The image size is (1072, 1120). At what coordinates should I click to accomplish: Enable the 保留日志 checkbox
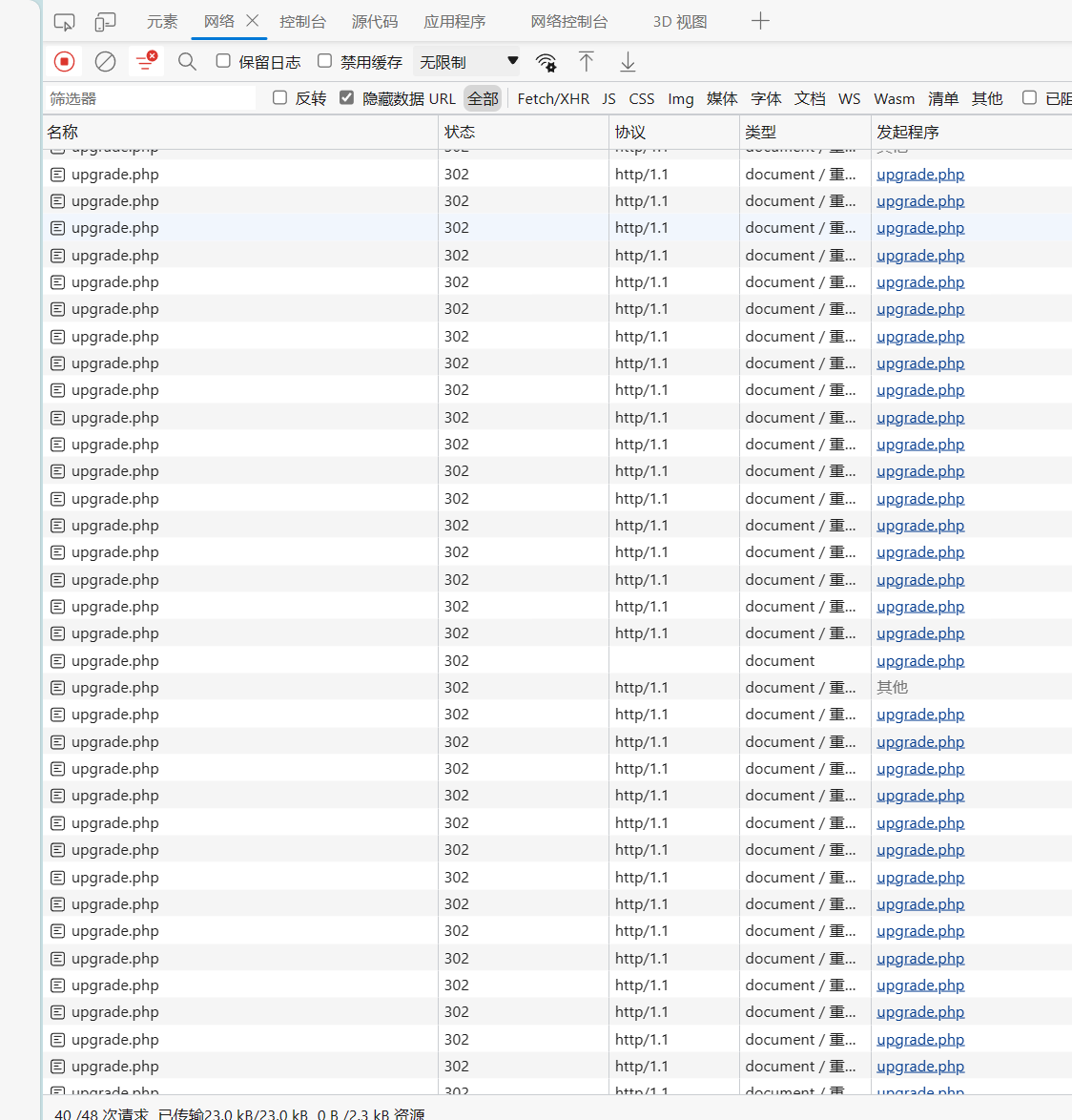coord(223,61)
